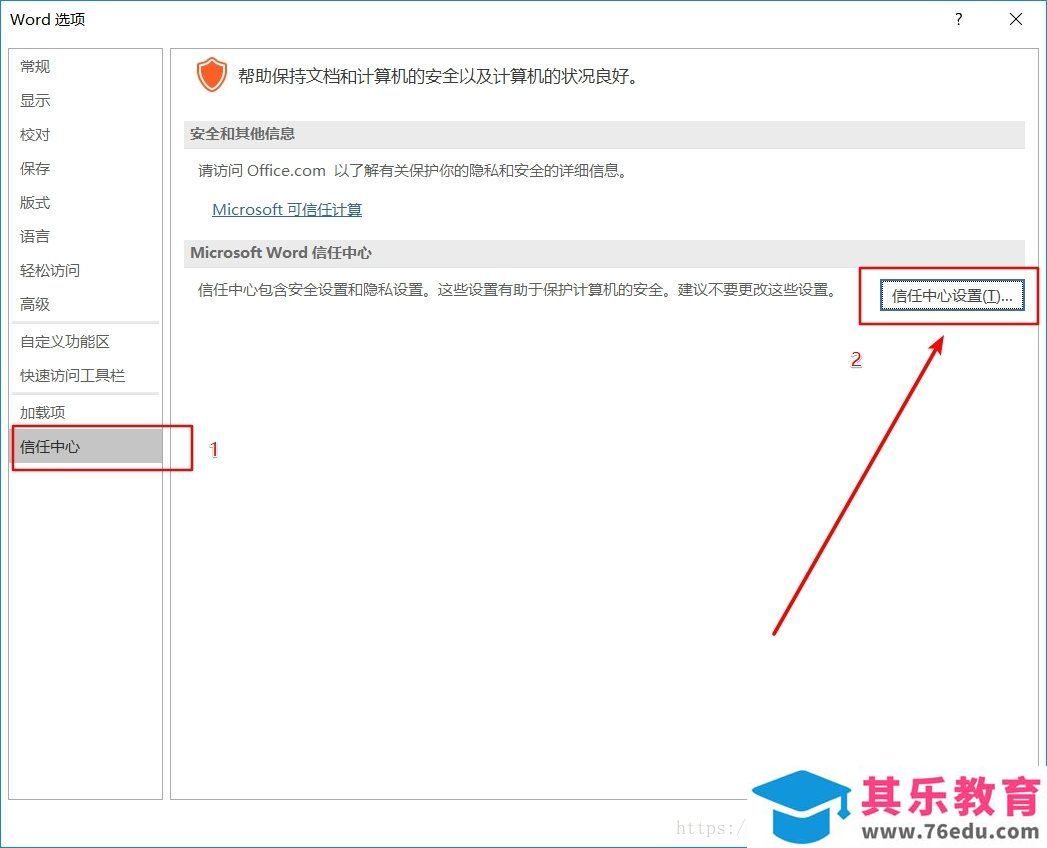Viewport: 1047px width, 848px height.
Task: Click the 请访问 Office.com description text
Action: pos(413,171)
